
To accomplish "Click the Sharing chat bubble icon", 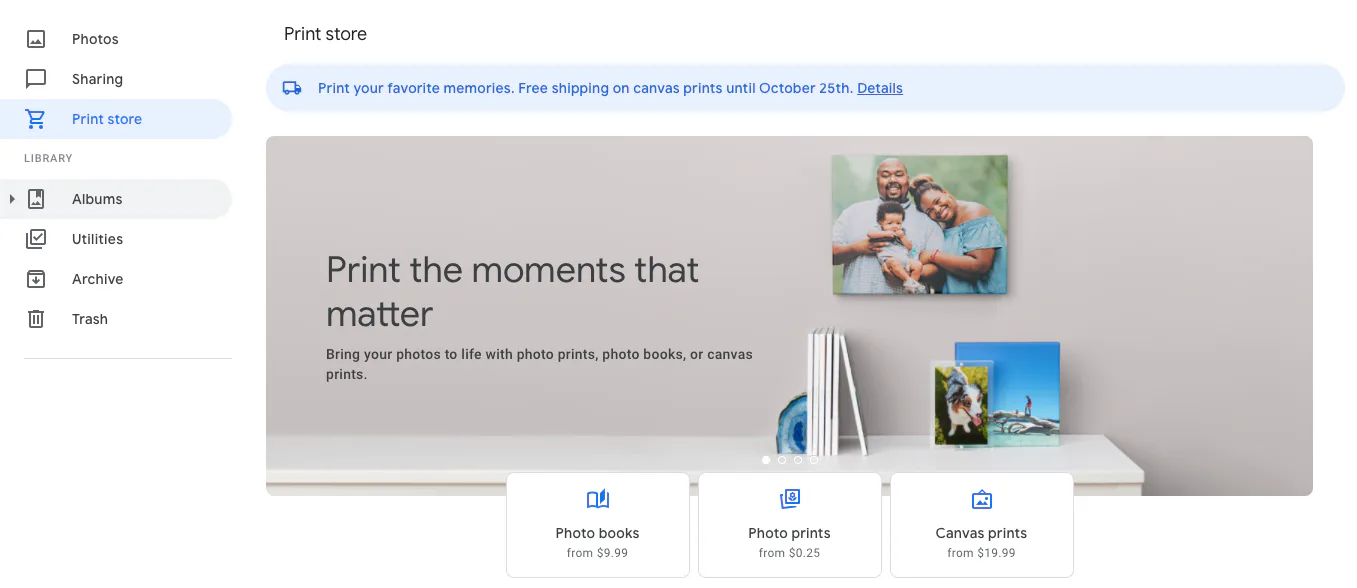I will pyautogui.click(x=36, y=79).
